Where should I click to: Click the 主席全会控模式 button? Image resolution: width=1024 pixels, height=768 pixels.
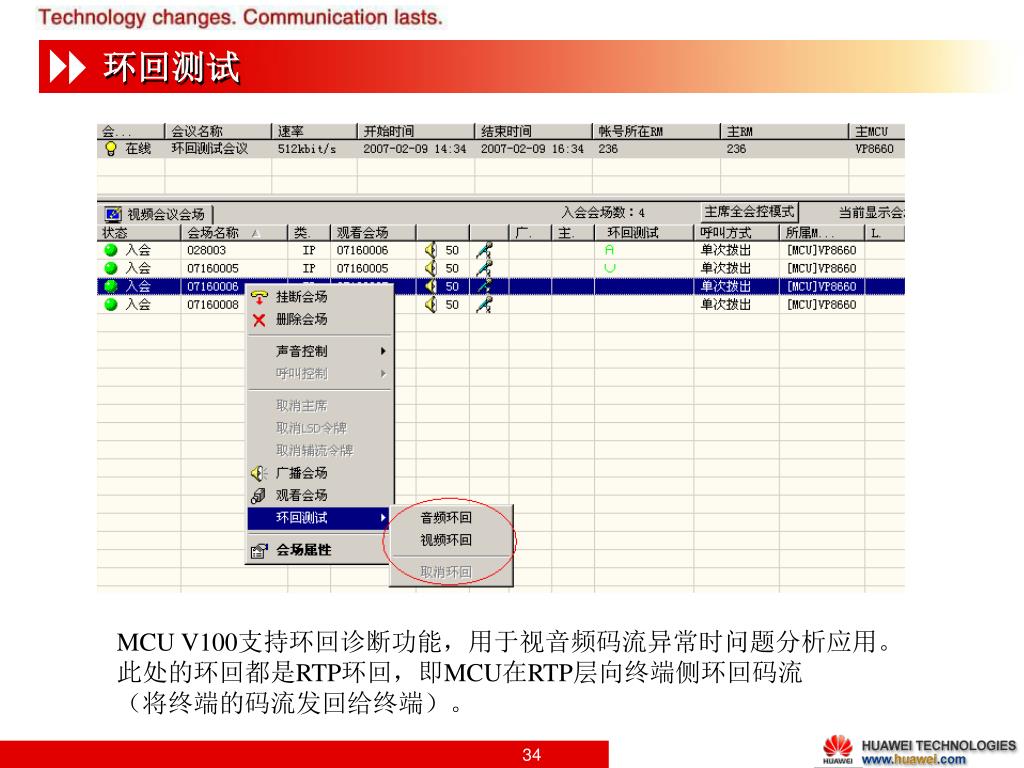[750, 212]
